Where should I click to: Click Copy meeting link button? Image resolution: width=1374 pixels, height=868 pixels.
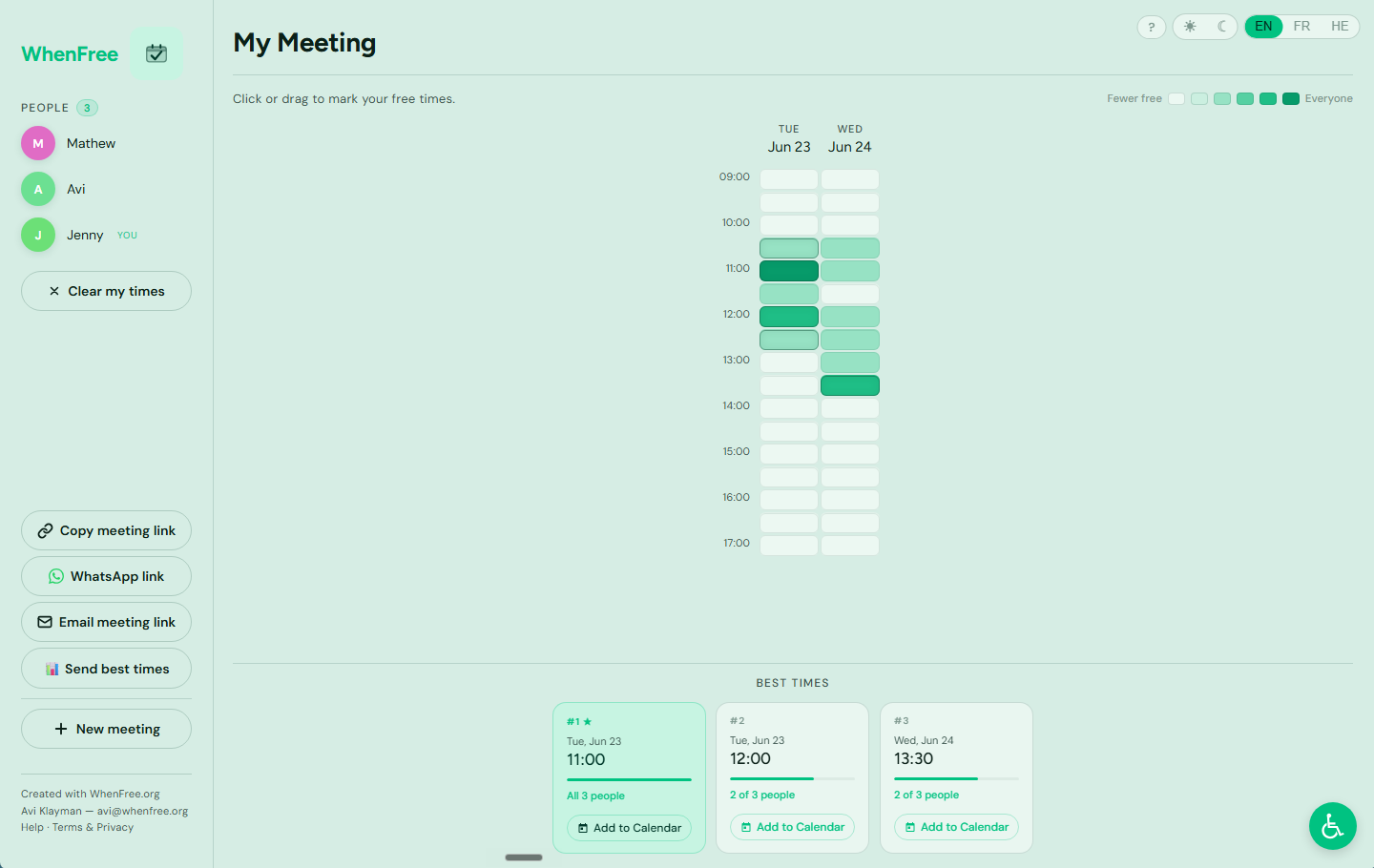(106, 530)
